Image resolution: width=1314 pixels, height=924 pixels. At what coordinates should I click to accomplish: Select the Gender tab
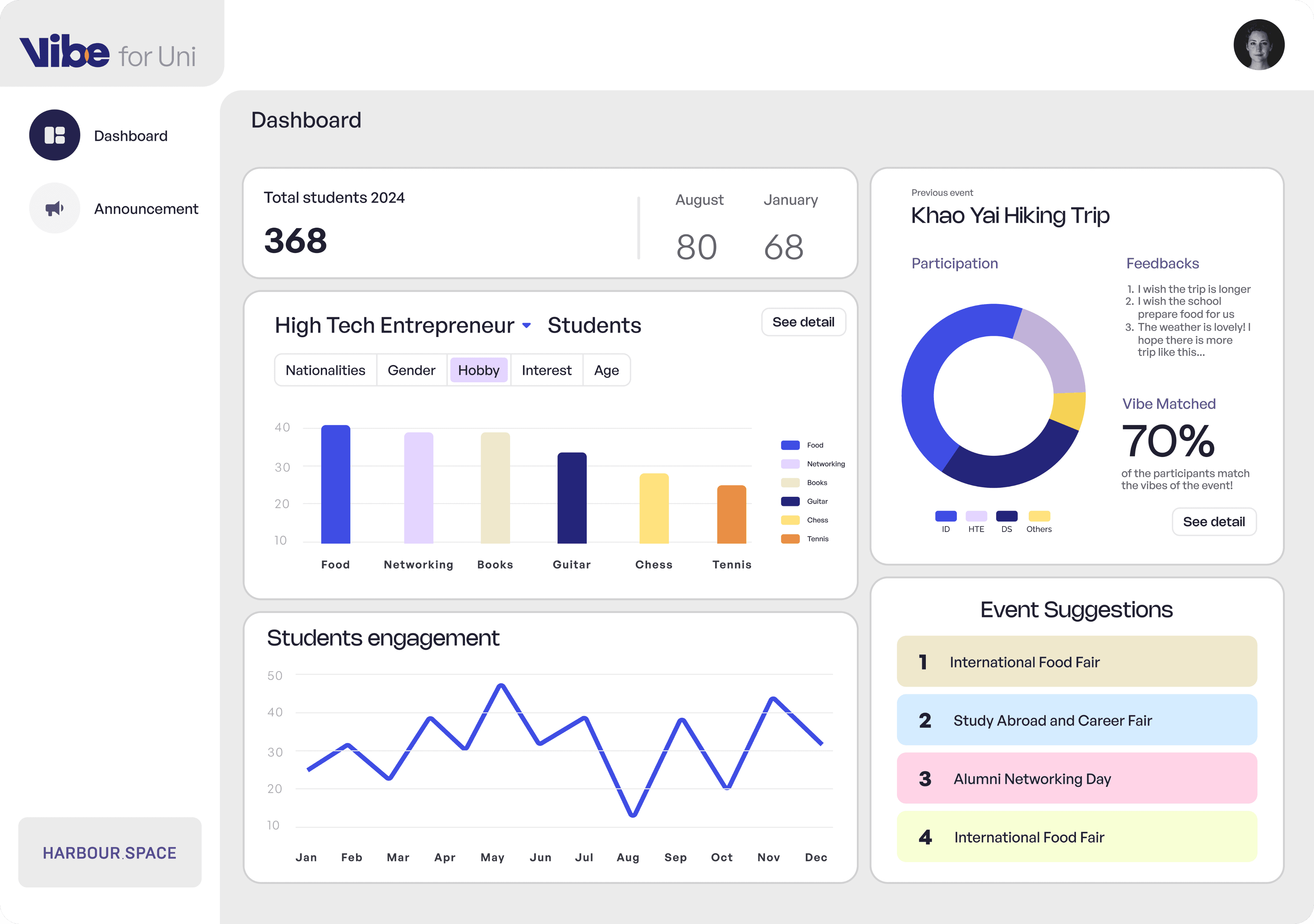click(411, 370)
